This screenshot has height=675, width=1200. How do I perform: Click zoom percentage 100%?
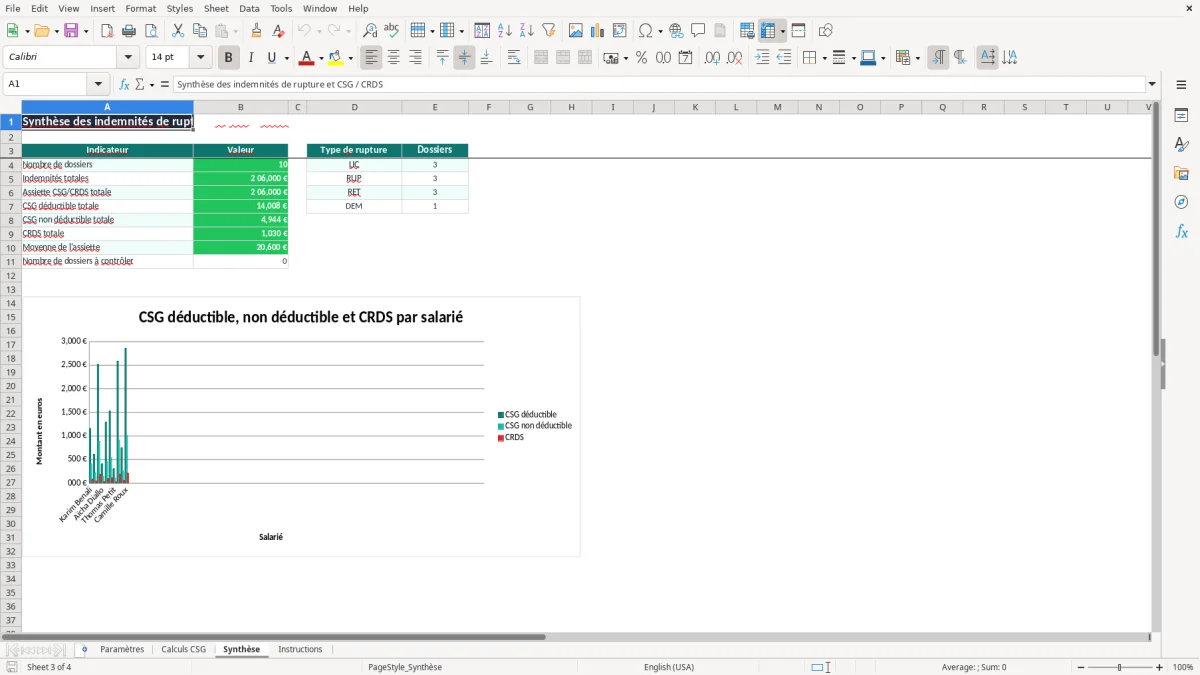tap(1183, 667)
